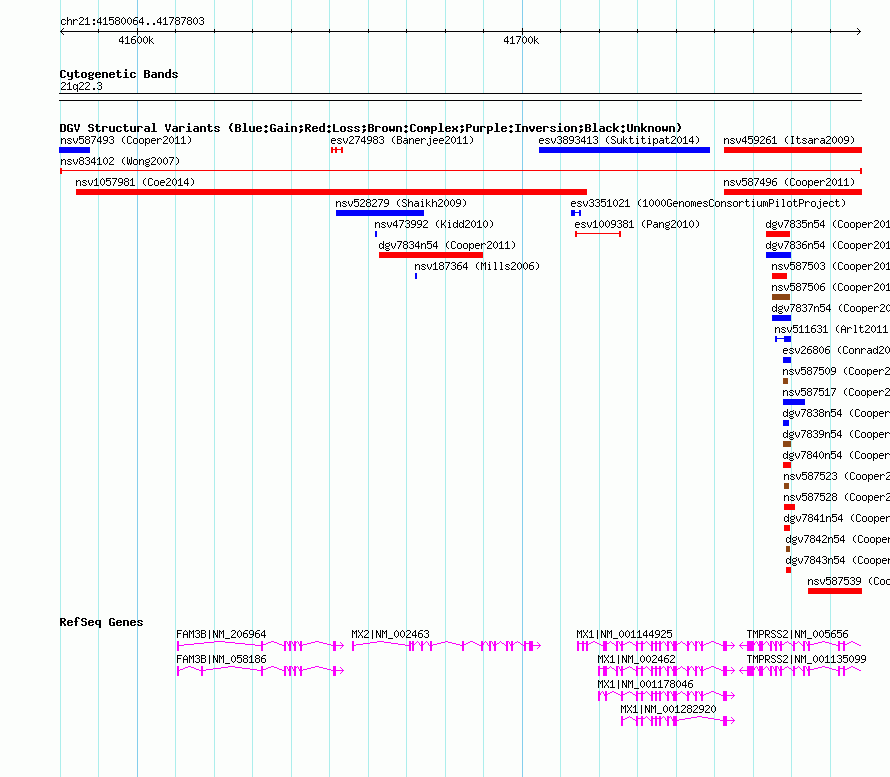Open esv274983 (Banerjee2011) variant label

[x=402, y=140]
